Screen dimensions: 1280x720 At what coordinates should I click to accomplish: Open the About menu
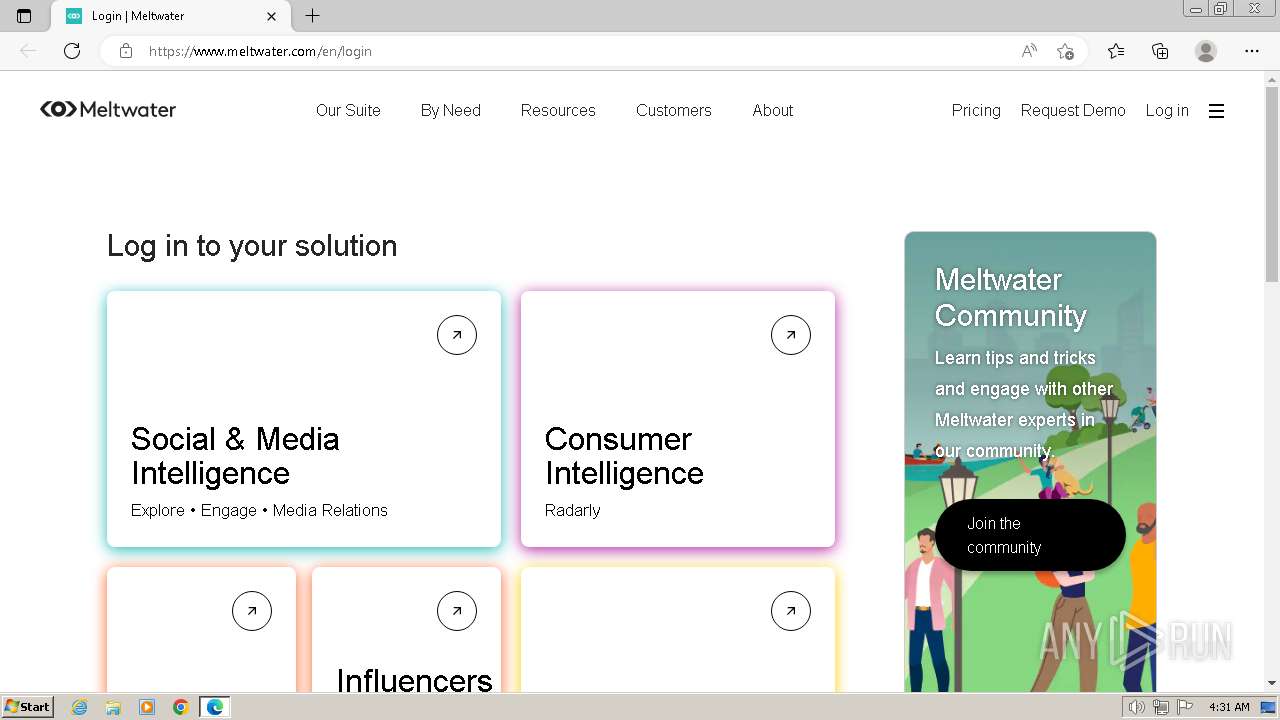pyautogui.click(x=773, y=111)
